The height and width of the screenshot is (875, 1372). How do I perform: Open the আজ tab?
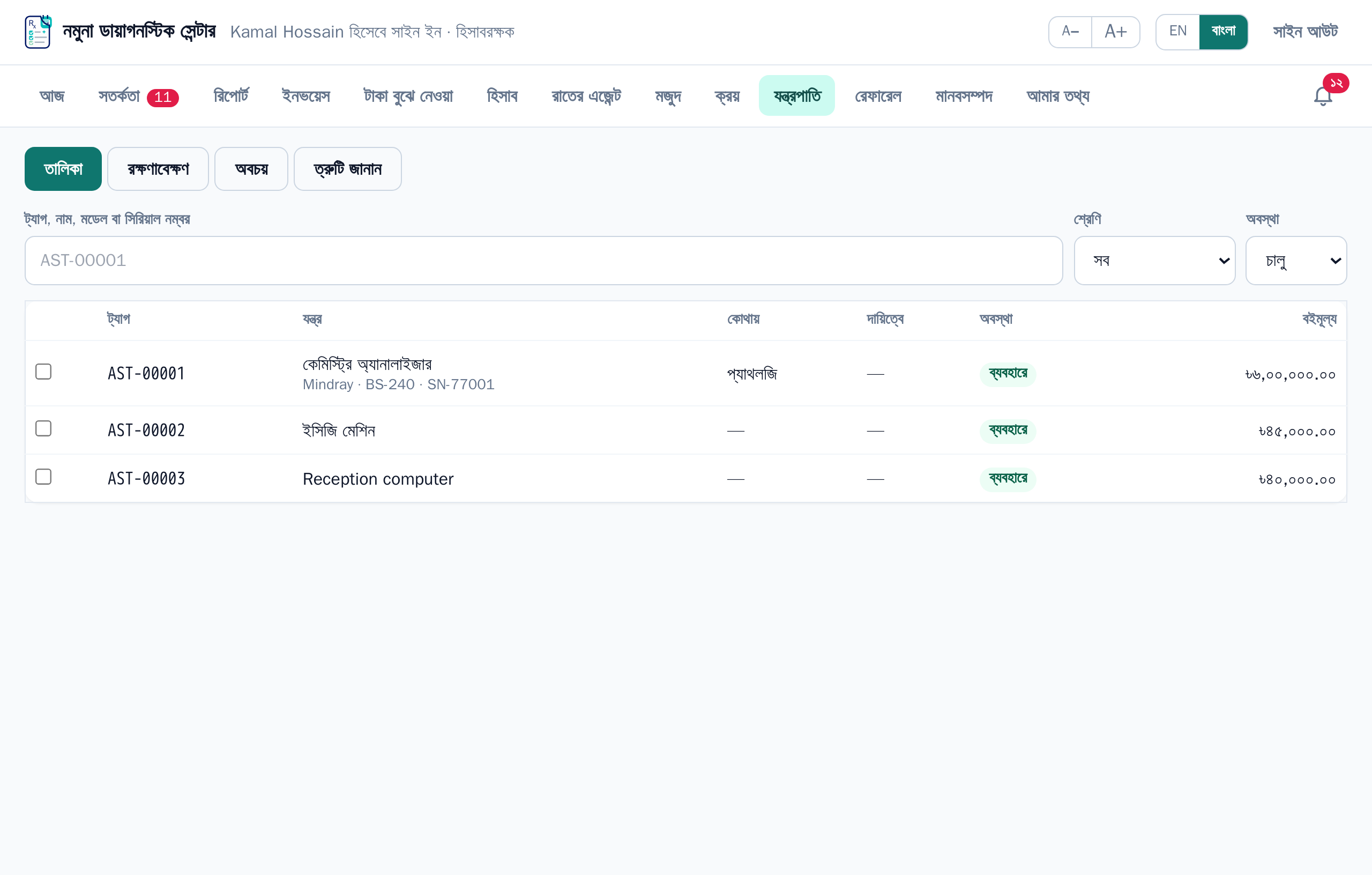(x=52, y=96)
